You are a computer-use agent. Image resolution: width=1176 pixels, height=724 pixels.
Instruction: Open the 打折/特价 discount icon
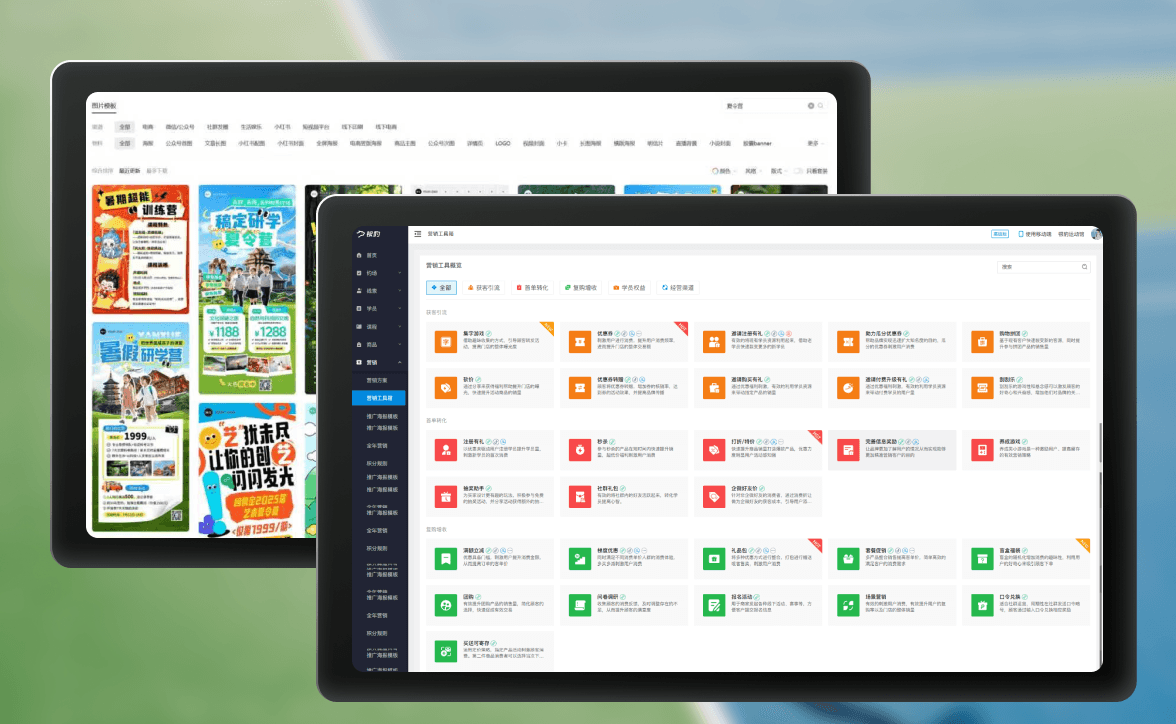click(713, 450)
